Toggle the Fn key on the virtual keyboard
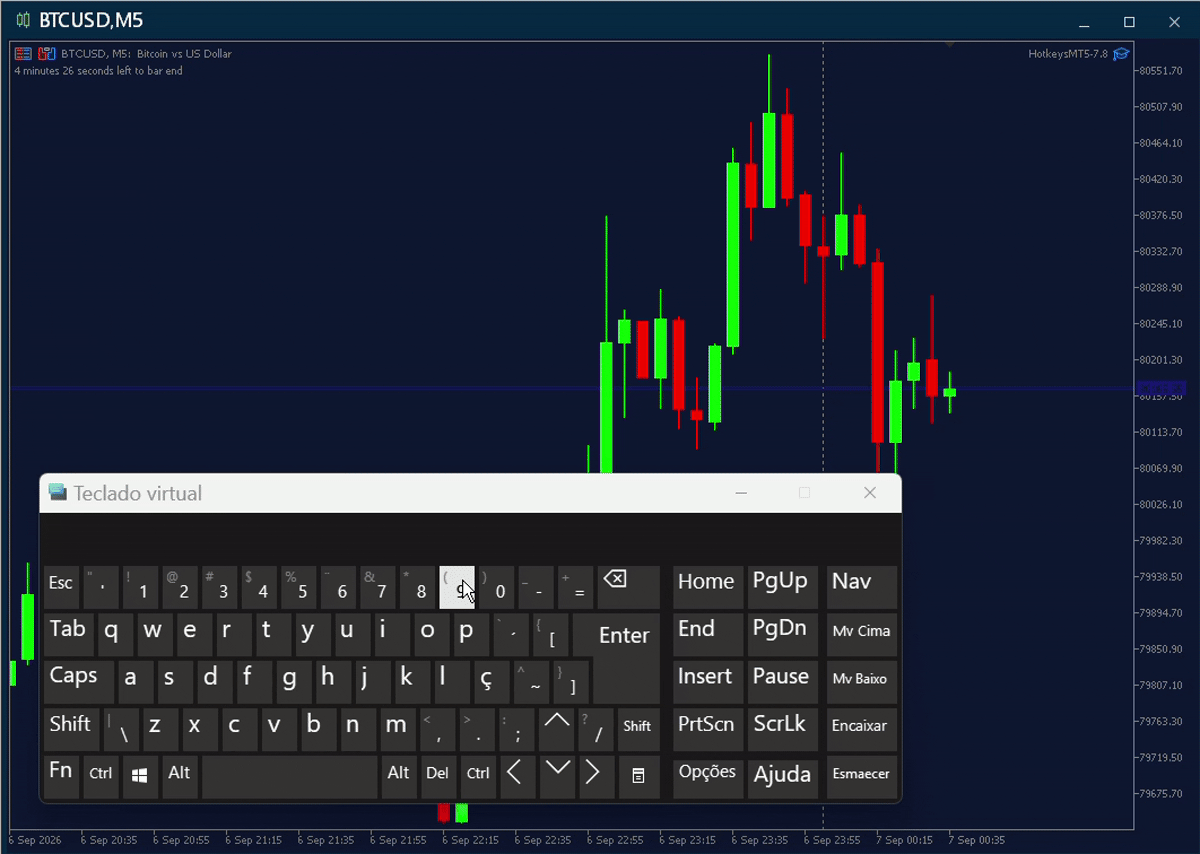This screenshot has width=1200, height=854. tap(62, 776)
